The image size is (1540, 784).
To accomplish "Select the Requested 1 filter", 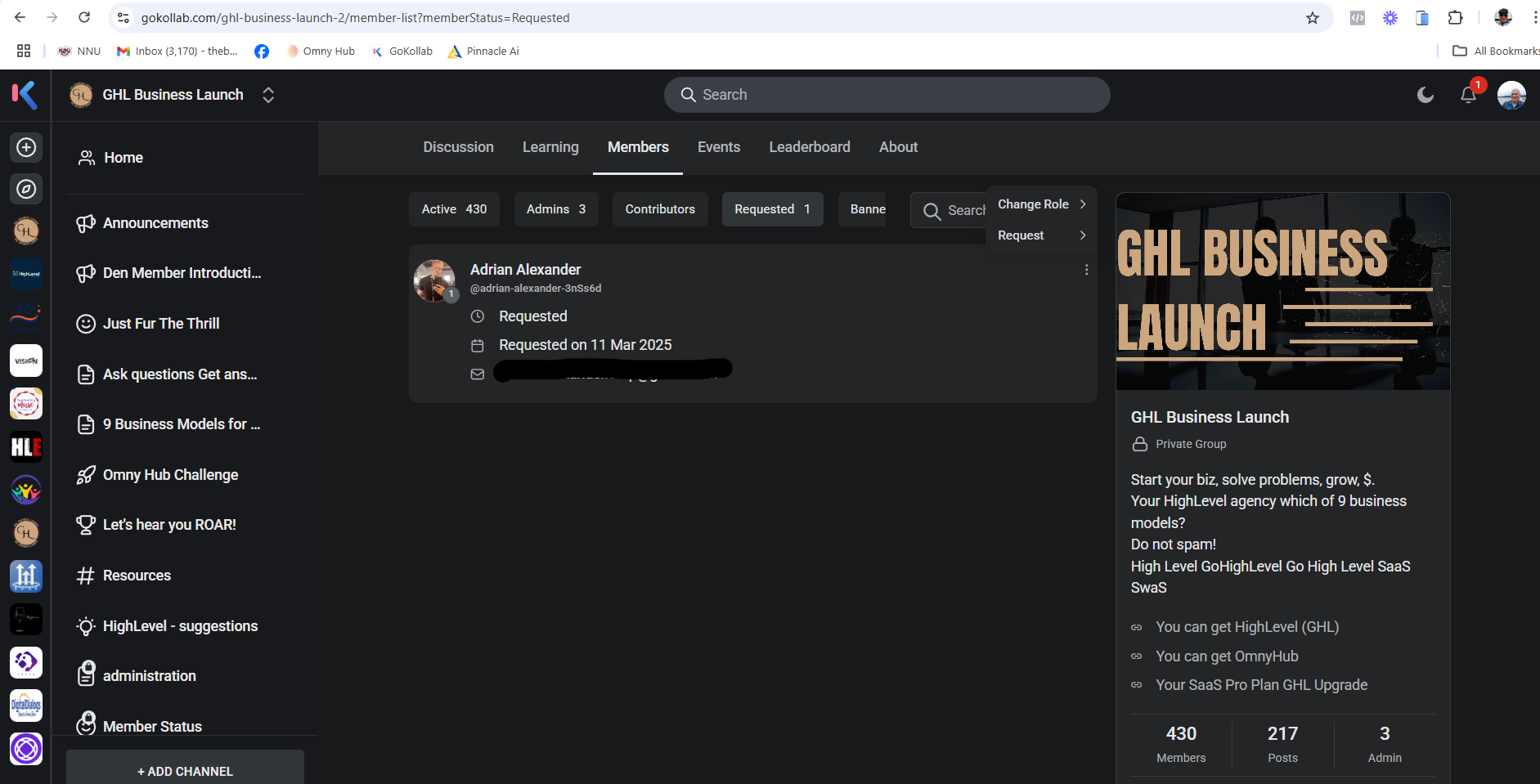I will (772, 209).
